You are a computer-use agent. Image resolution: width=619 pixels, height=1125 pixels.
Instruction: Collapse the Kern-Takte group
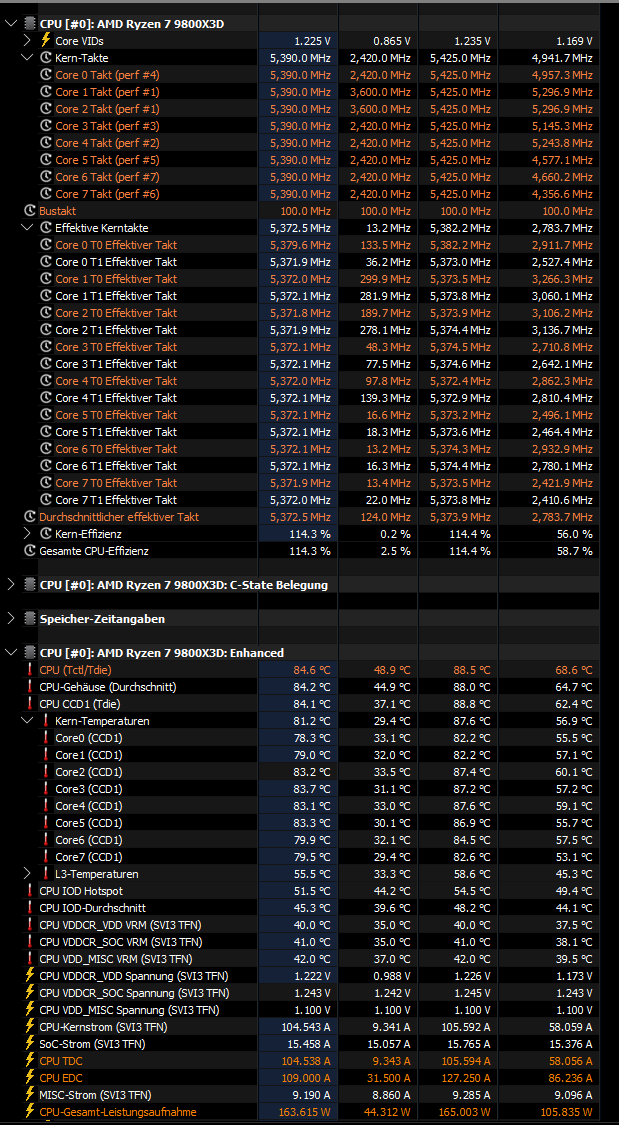click(27, 57)
